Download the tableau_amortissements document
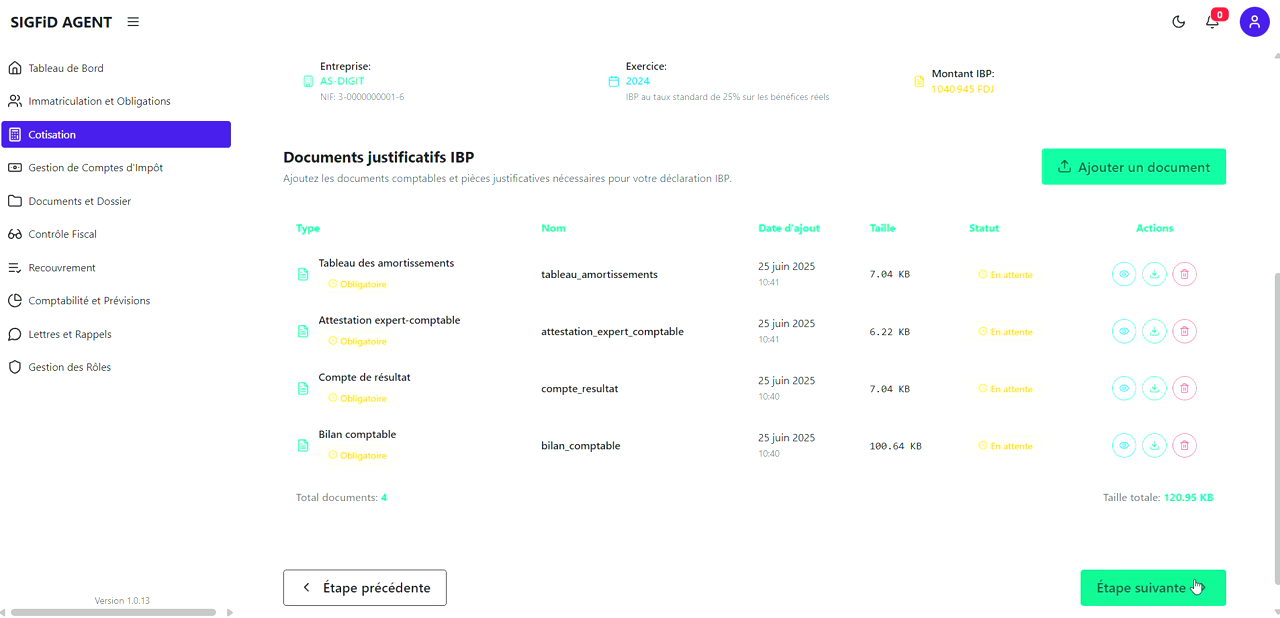This screenshot has width=1280, height=618. click(1154, 274)
